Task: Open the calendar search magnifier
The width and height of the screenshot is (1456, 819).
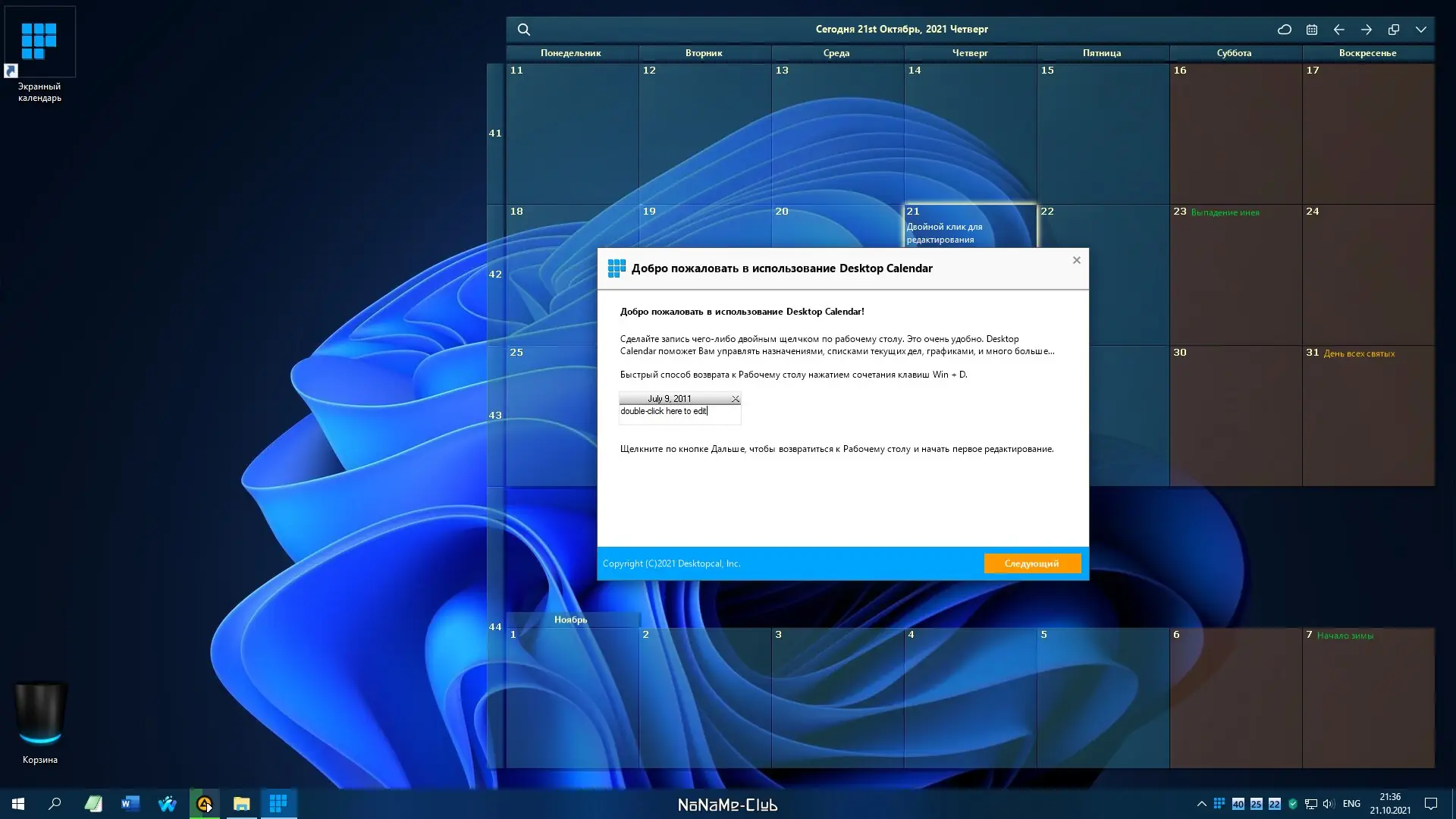Action: [524, 30]
